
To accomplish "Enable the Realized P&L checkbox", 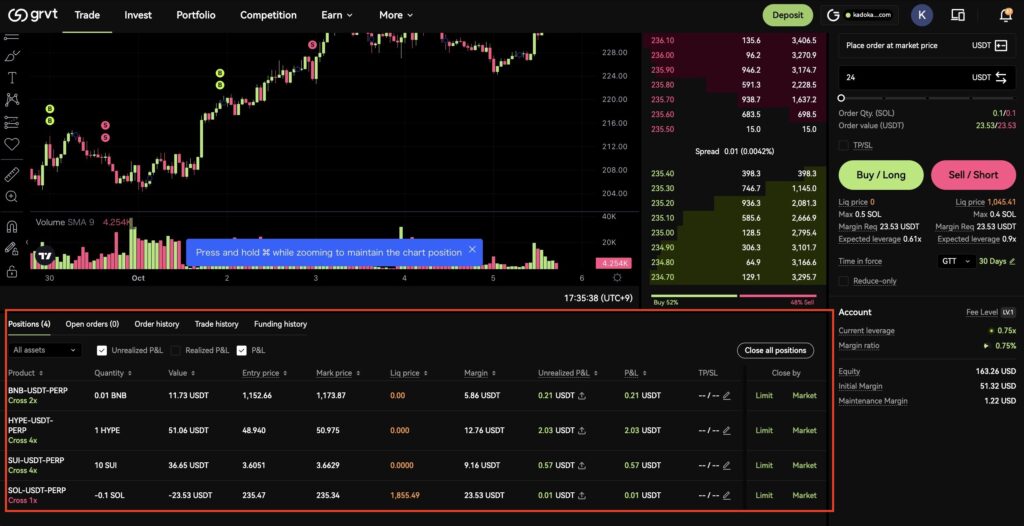I will 176,350.
